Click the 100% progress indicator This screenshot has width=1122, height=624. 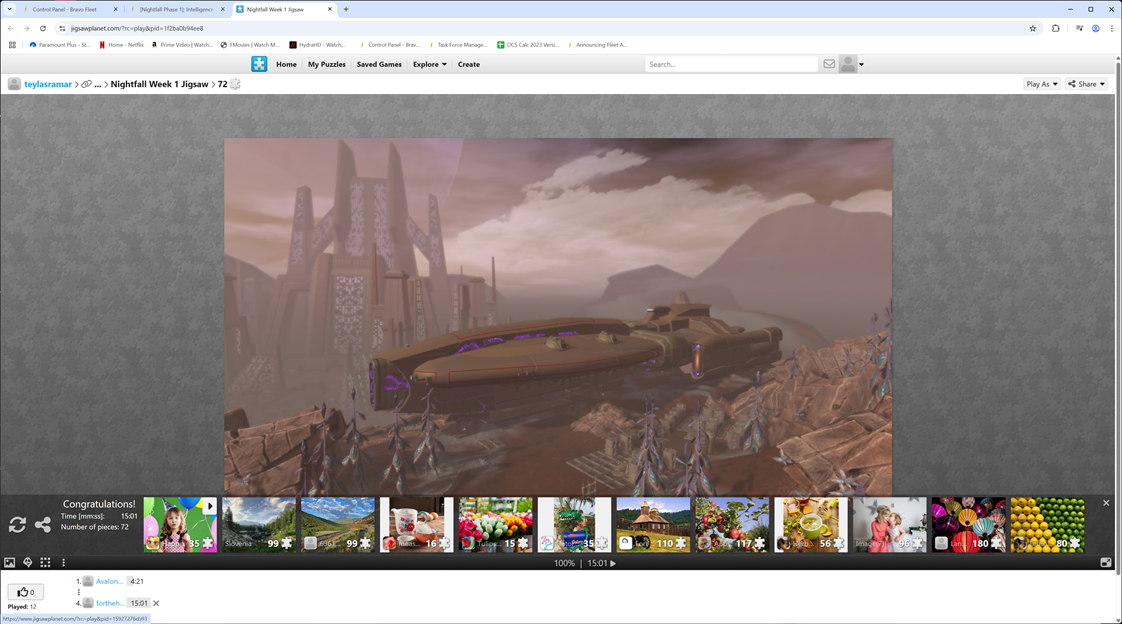565,563
